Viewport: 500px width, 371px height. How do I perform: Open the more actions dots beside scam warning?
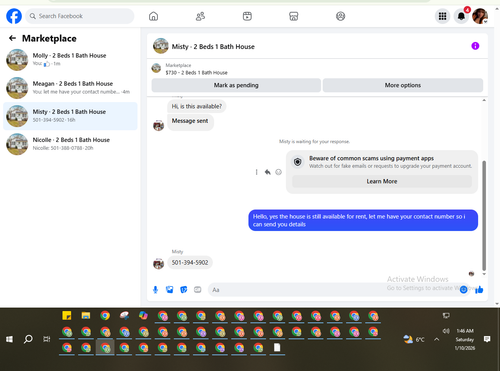point(256,172)
